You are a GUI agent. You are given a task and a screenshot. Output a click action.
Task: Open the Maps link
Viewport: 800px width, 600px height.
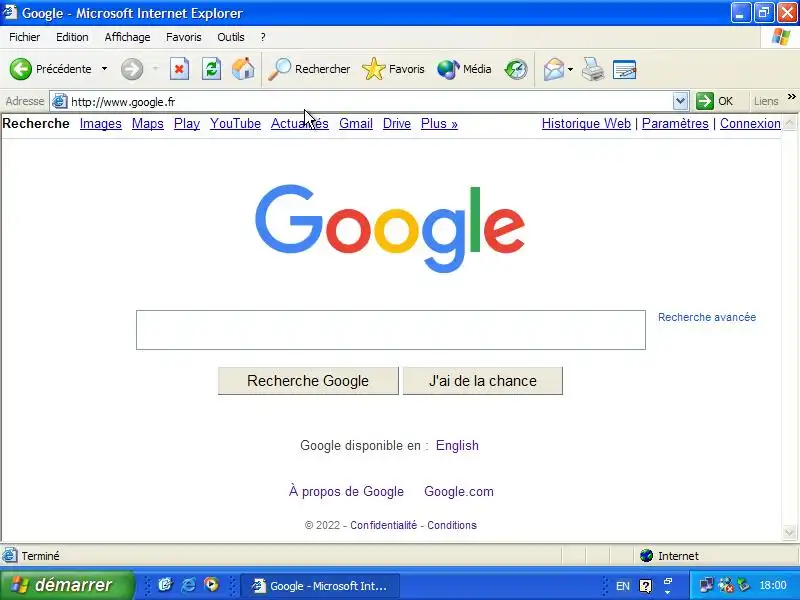tap(147, 123)
